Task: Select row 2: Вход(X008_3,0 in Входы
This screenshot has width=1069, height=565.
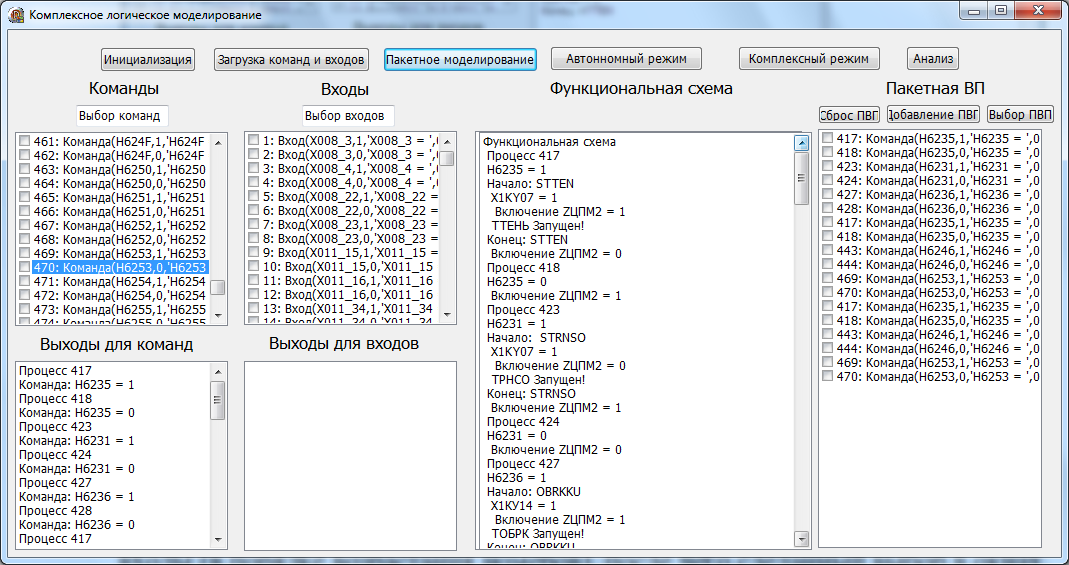Action: (x=349, y=154)
